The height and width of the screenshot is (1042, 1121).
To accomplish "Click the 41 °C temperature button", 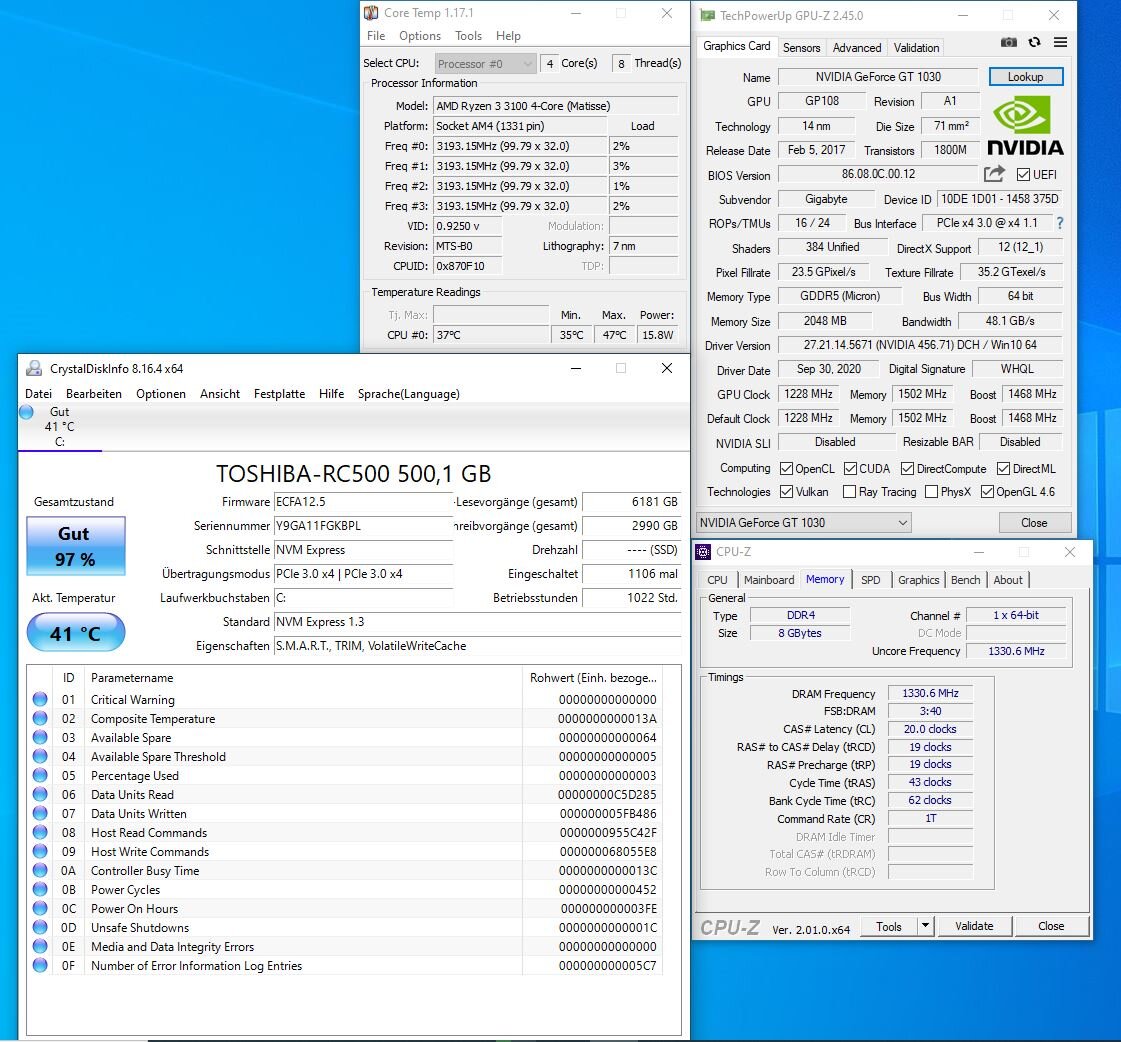I will pos(76,633).
